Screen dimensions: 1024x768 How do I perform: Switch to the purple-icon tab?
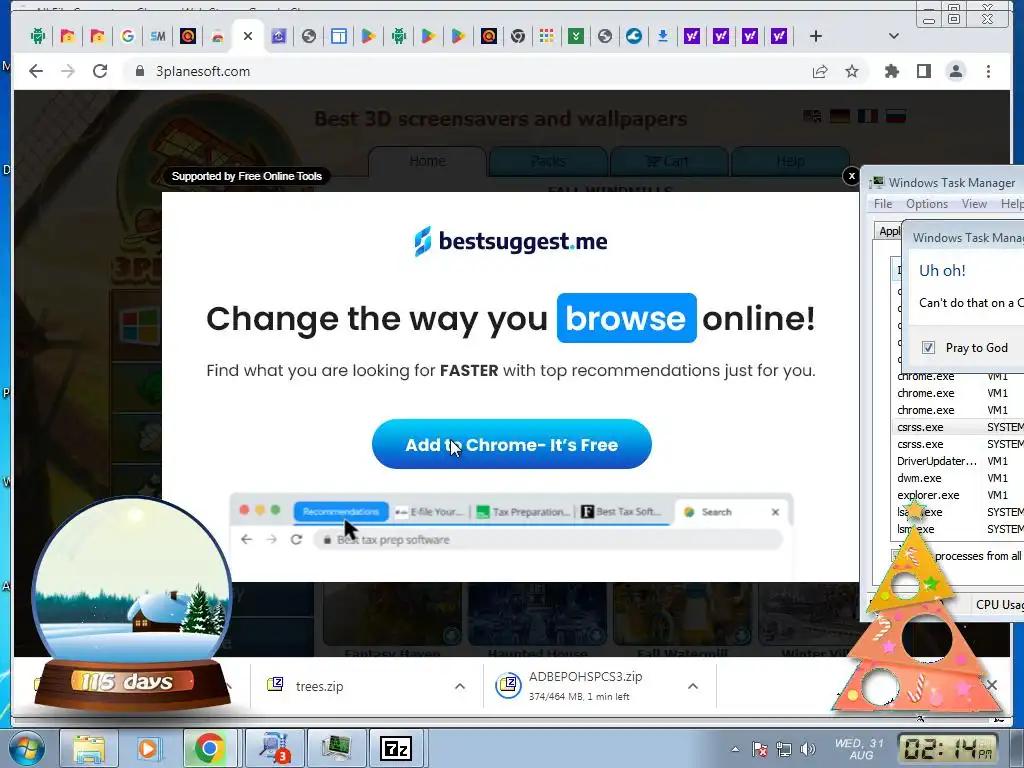pyautogui.click(x=279, y=36)
